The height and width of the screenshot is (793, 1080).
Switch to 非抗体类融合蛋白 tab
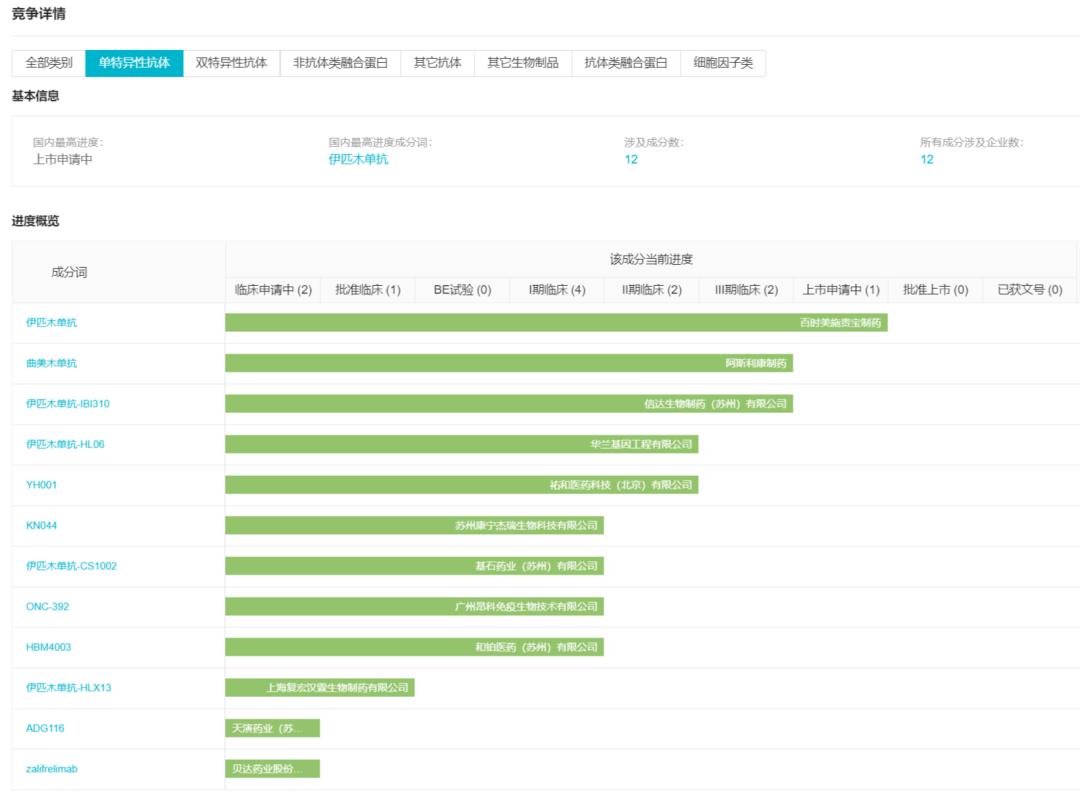pos(340,63)
